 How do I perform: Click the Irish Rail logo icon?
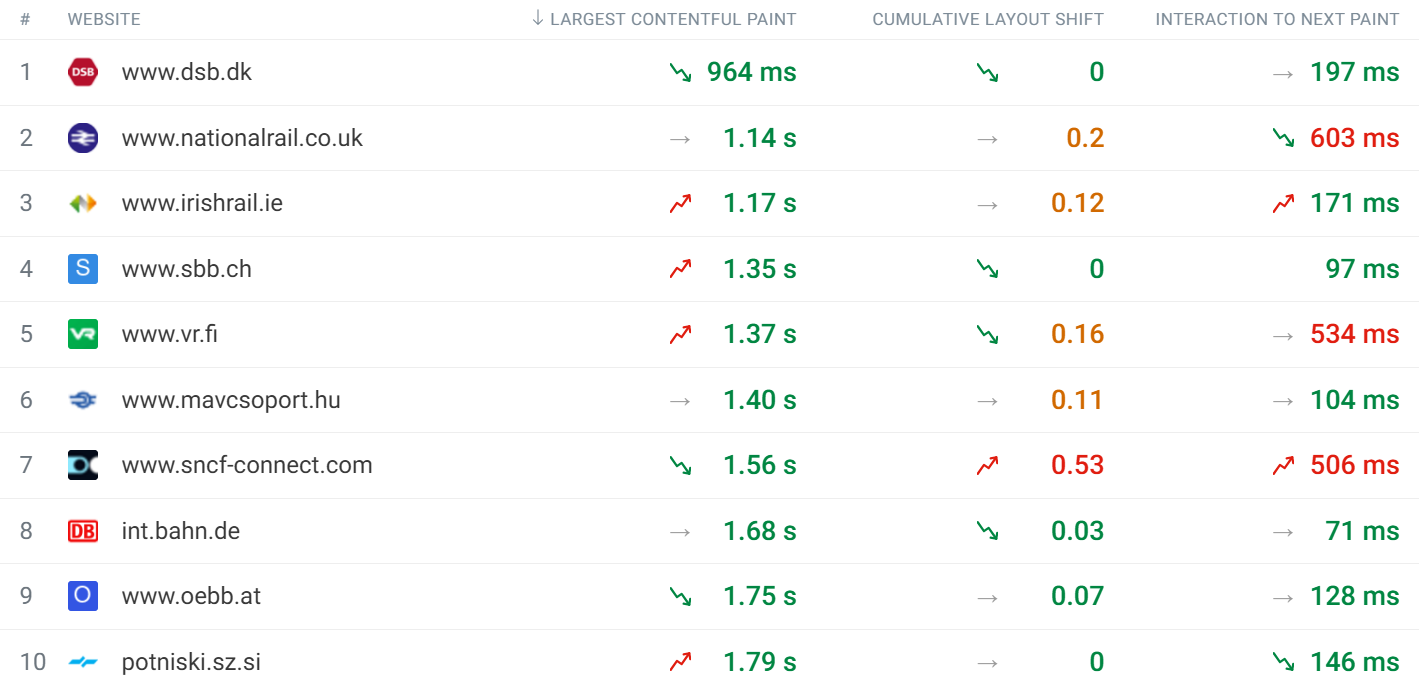83,203
